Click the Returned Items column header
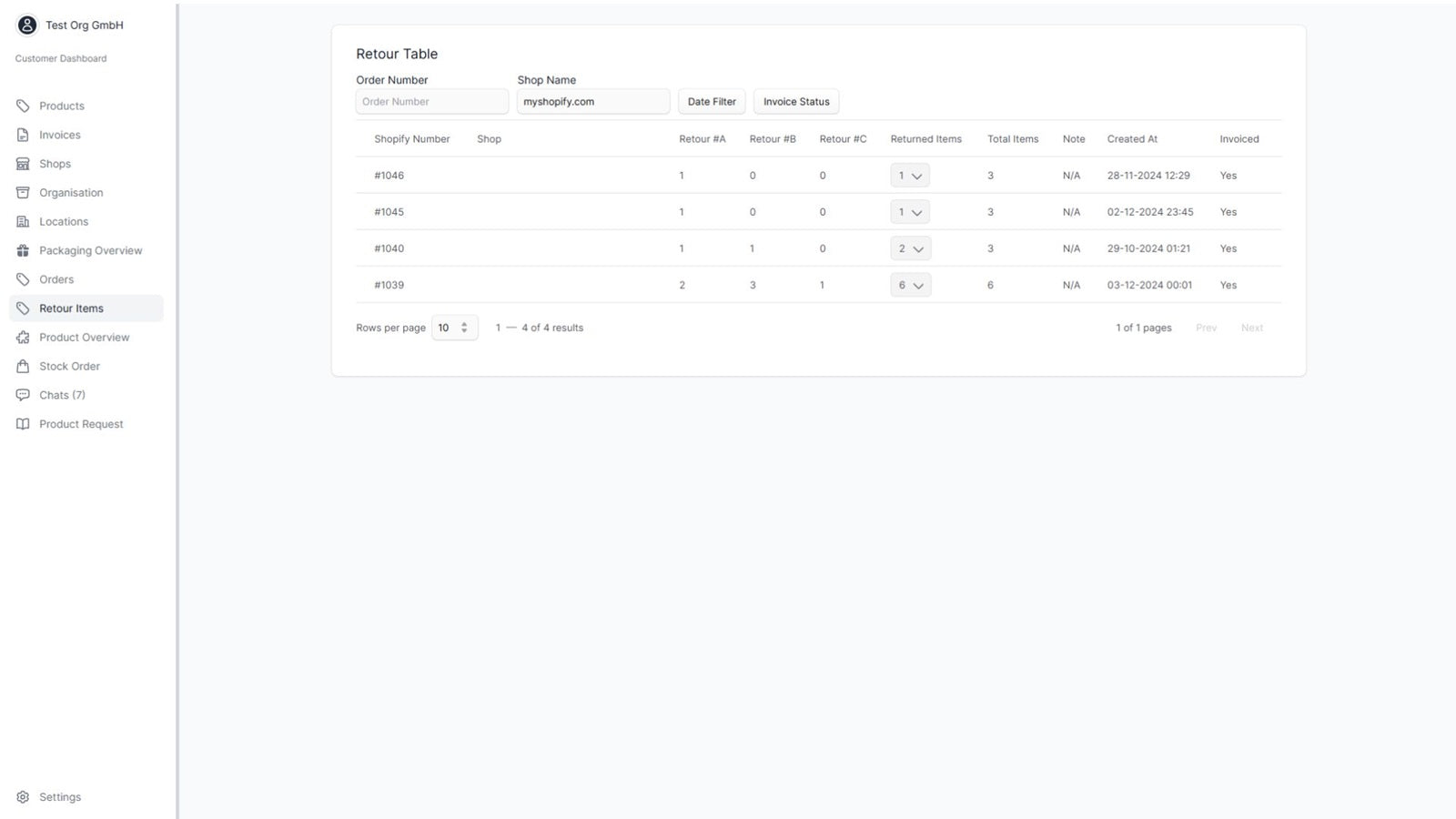The height and width of the screenshot is (819, 1456). coord(925,139)
